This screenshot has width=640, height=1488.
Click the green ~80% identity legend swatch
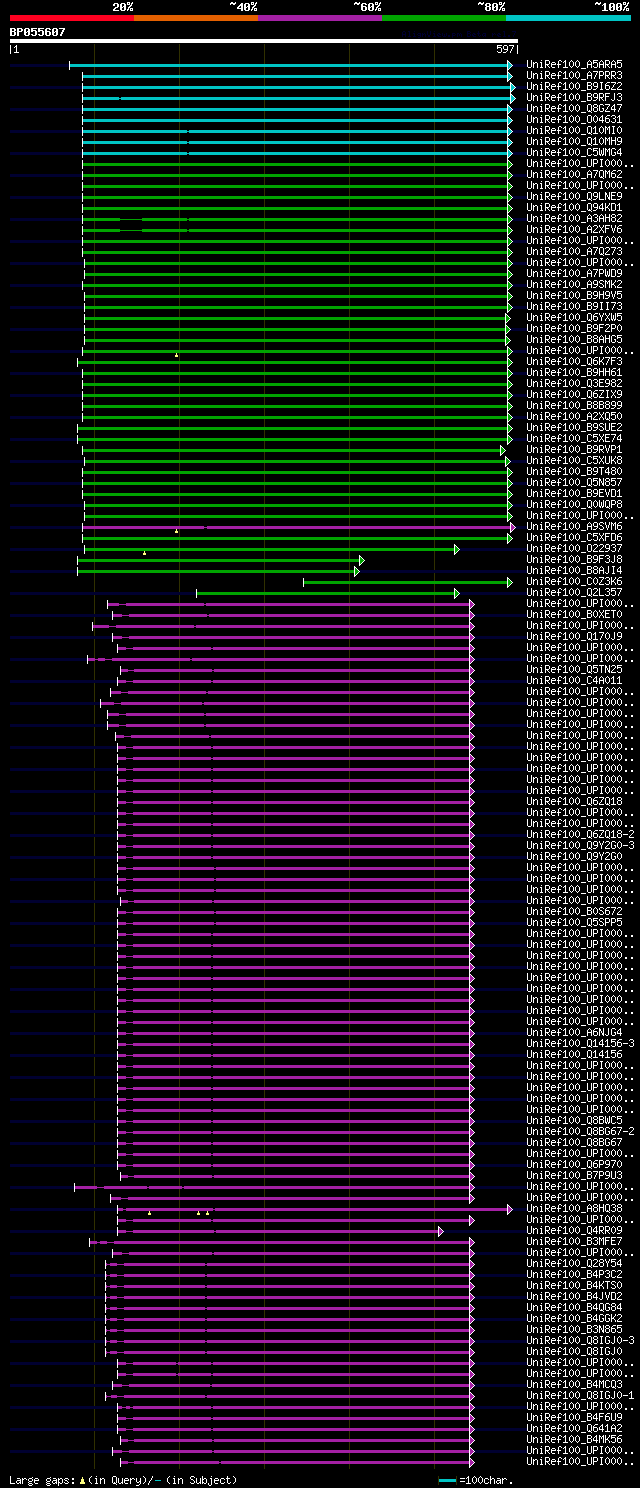444,18
